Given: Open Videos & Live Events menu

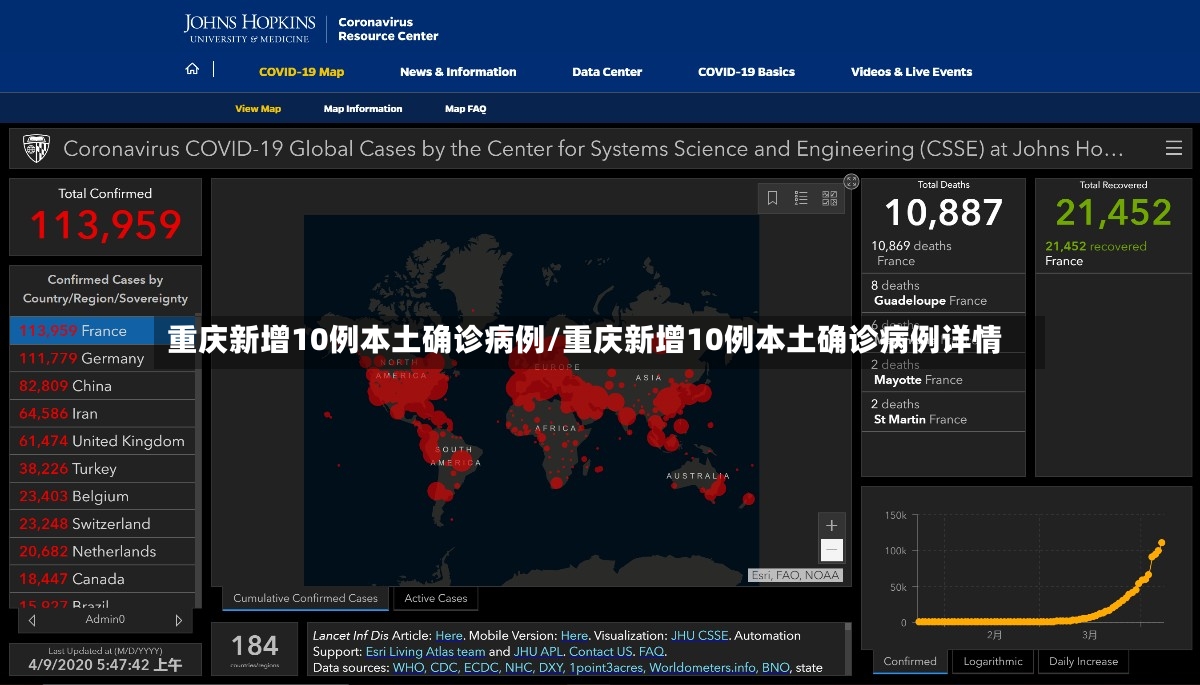Looking at the screenshot, I should coord(911,72).
